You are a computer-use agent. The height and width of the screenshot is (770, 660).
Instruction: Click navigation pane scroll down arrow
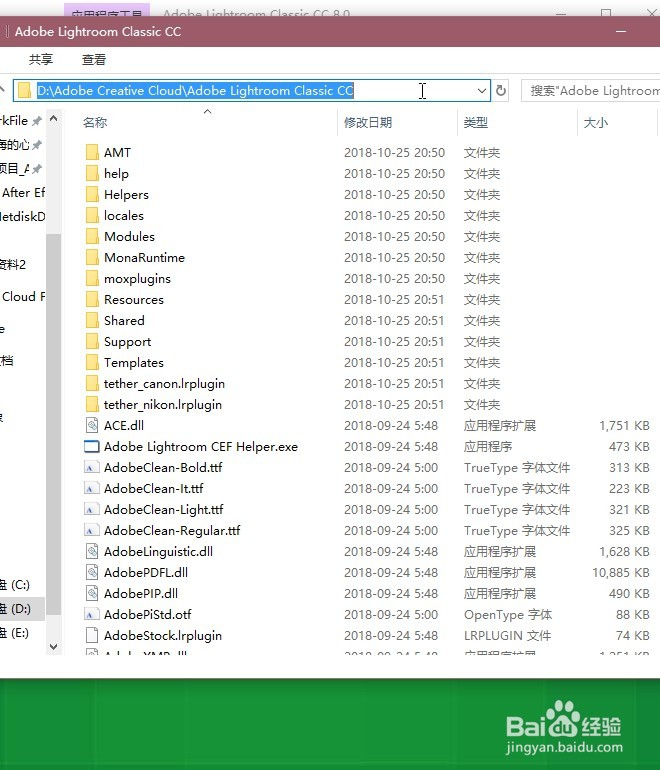click(54, 647)
